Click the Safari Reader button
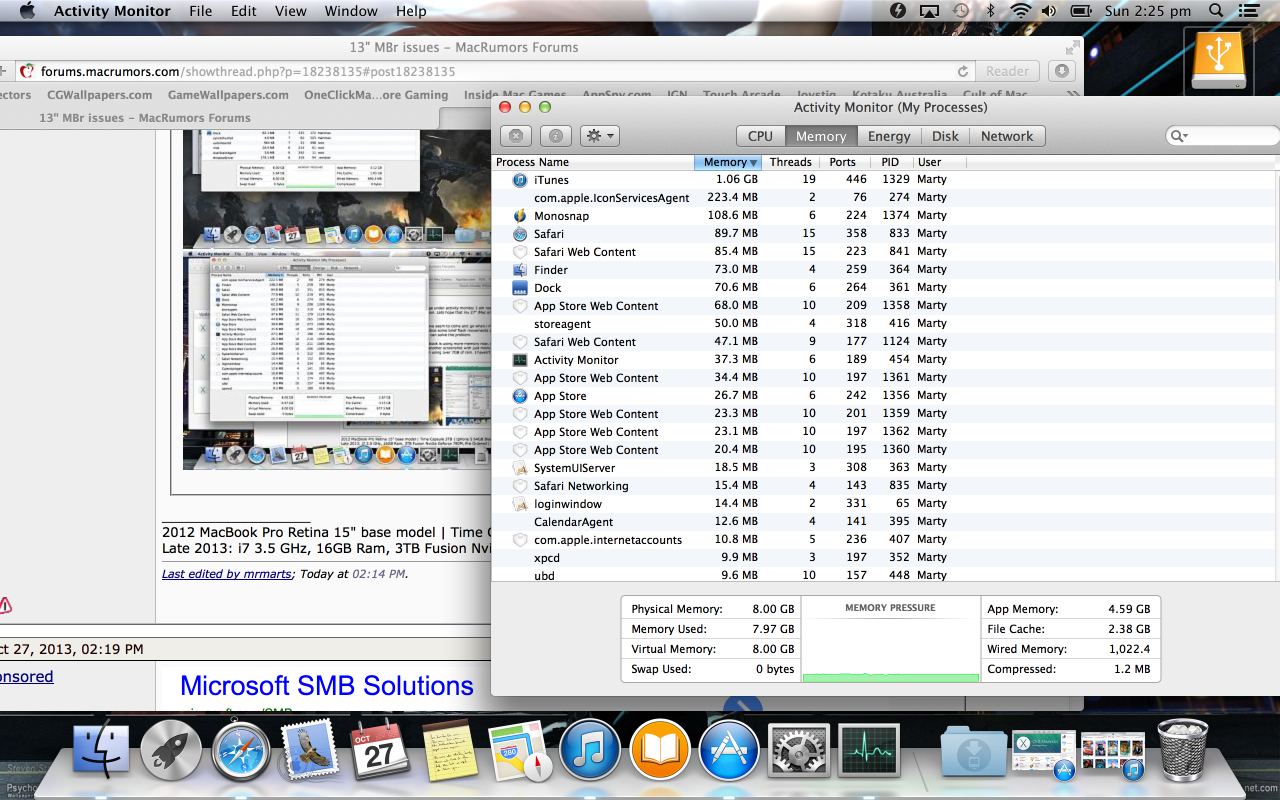 [1007, 71]
